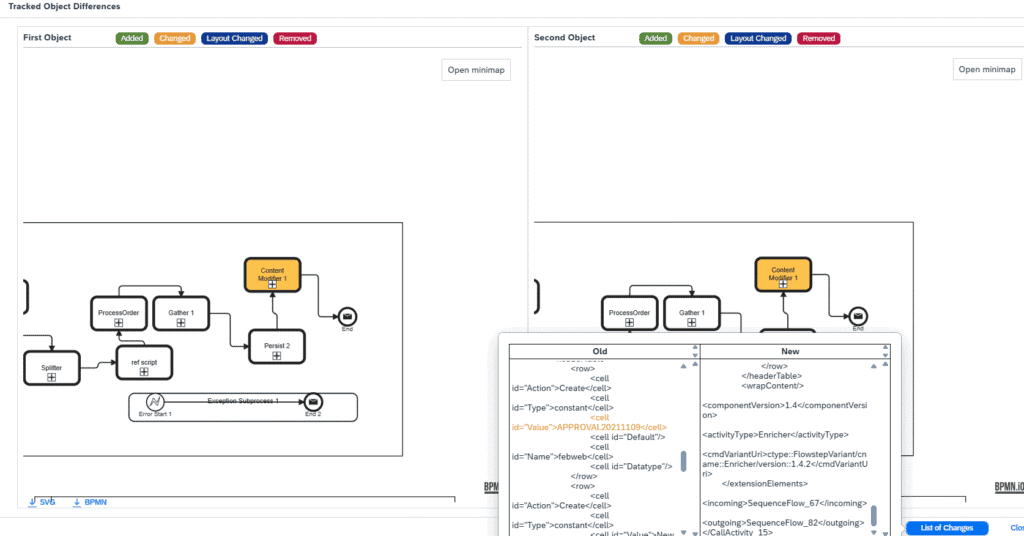Open the List of Changes
The width and height of the screenshot is (1024, 536).
(946, 528)
